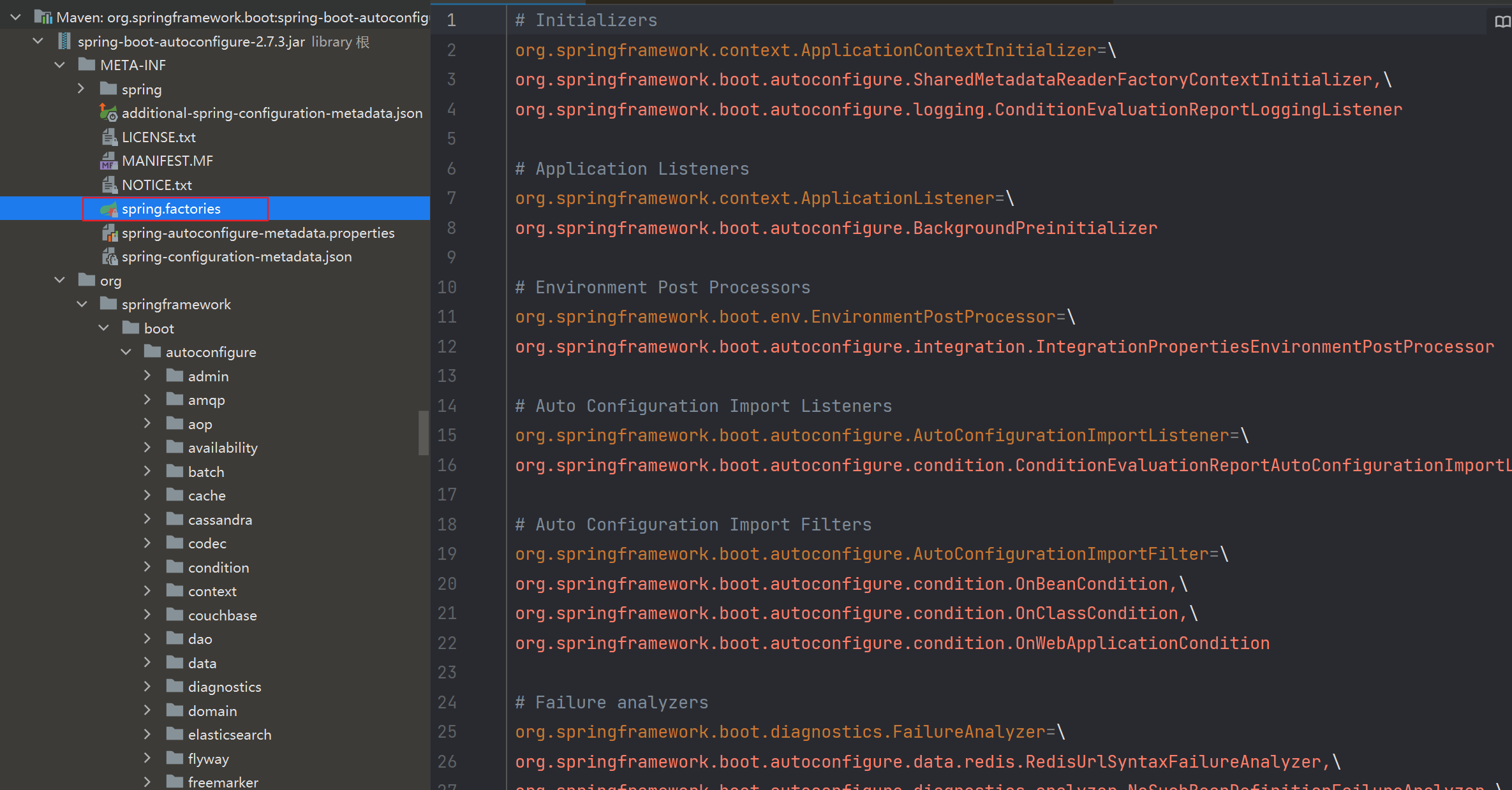The image size is (1512, 790).
Task: Click OnClassCondition entry on line 21
Action: point(1097,613)
